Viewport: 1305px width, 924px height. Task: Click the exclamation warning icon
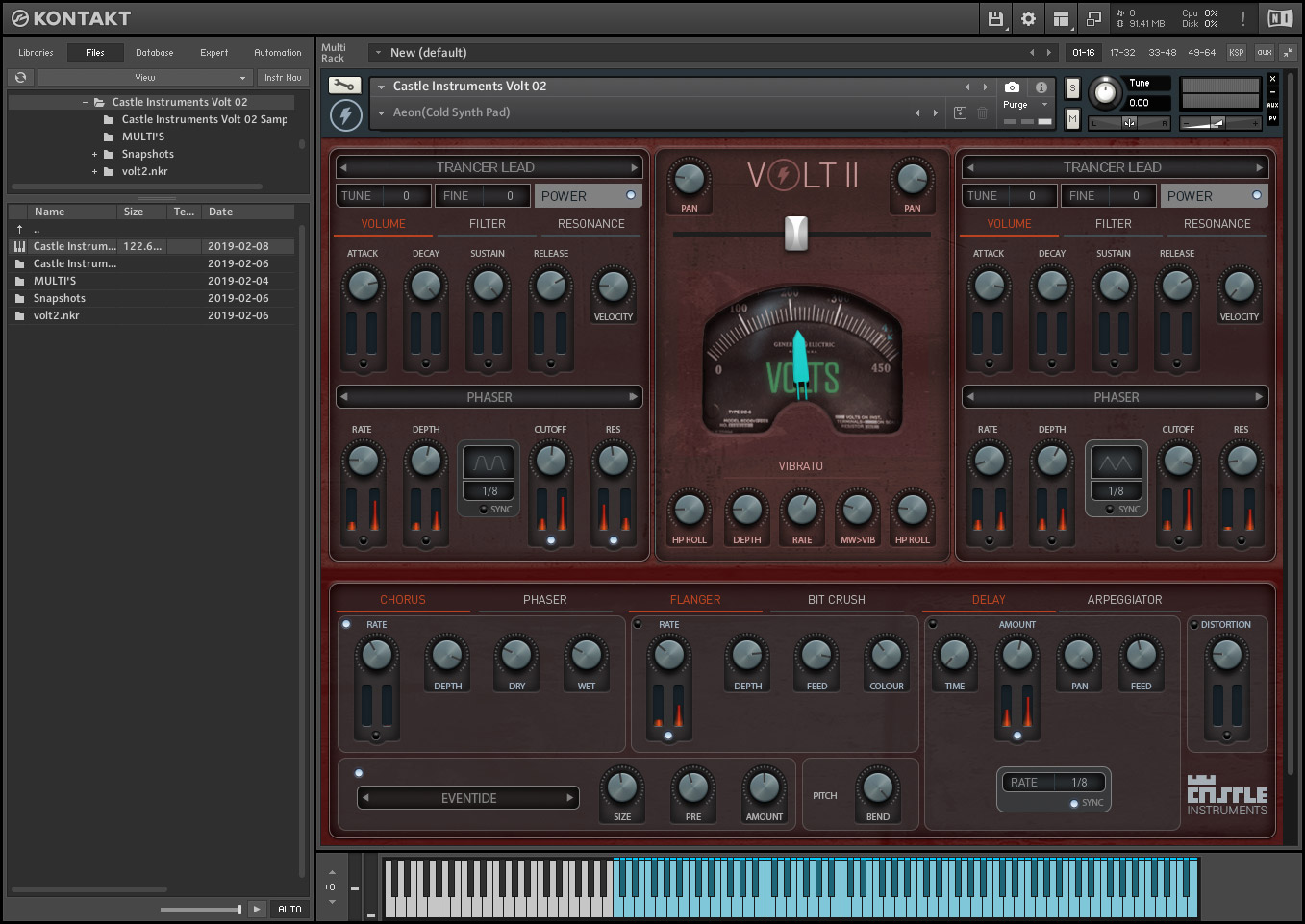point(1242,18)
